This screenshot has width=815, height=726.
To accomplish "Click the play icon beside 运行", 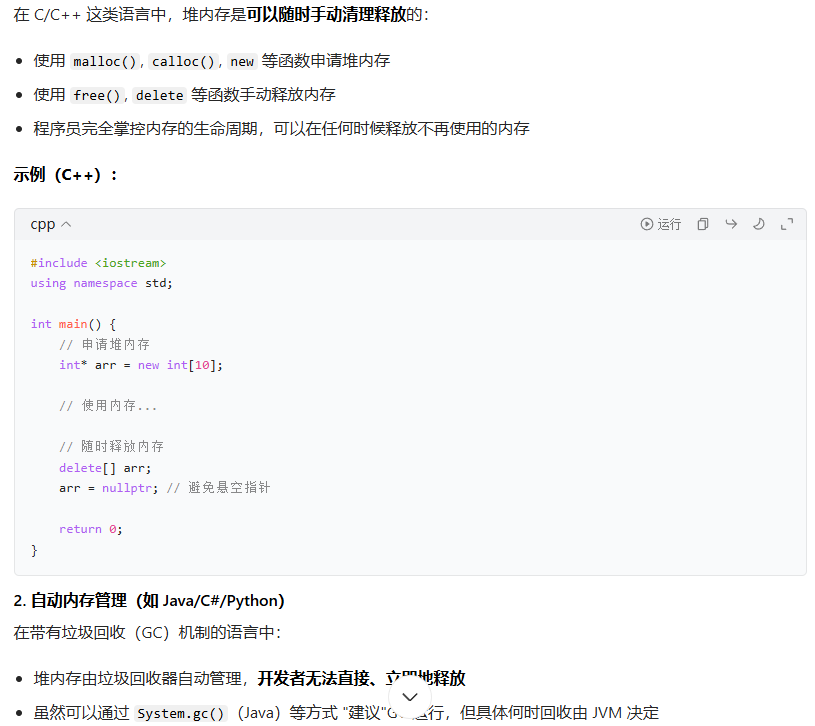I will click(x=647, y=224).
